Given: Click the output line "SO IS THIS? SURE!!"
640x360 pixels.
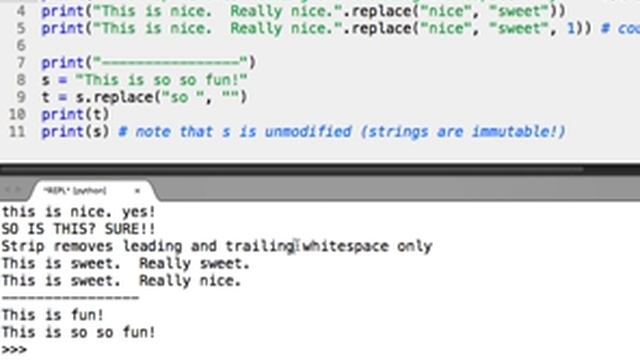Looking at the screenshot, I should pos(79,229).
